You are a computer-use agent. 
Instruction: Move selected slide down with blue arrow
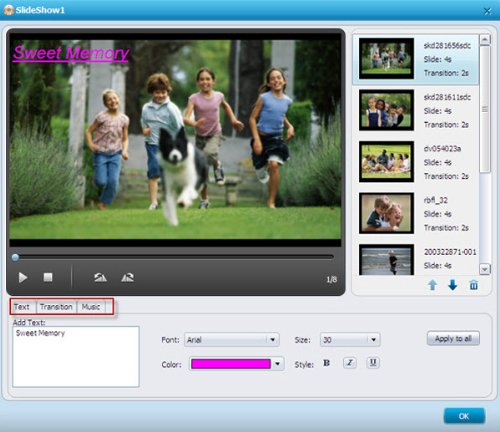point(452,285)
